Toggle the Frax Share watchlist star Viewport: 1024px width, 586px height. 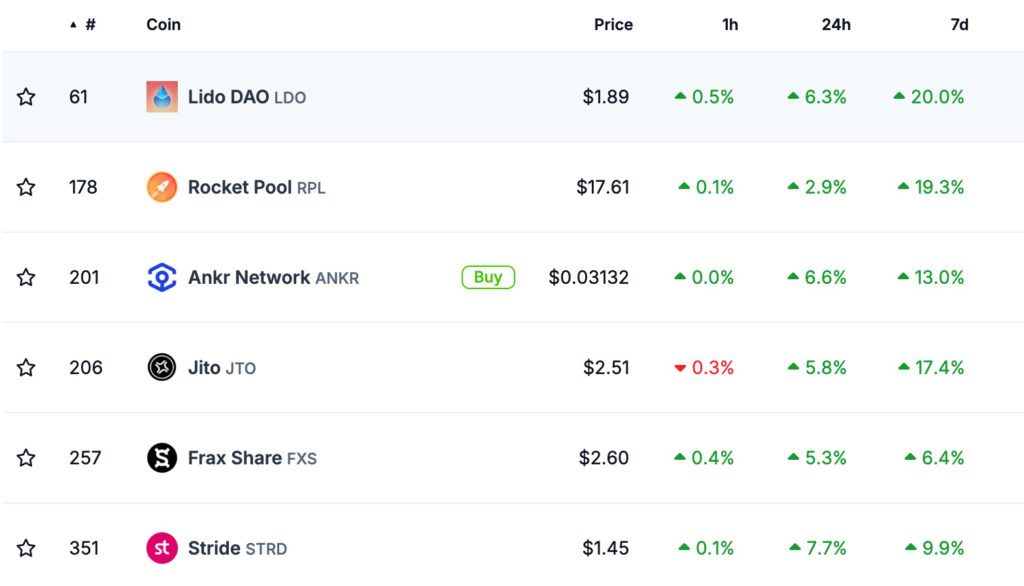tap(26, 458)
